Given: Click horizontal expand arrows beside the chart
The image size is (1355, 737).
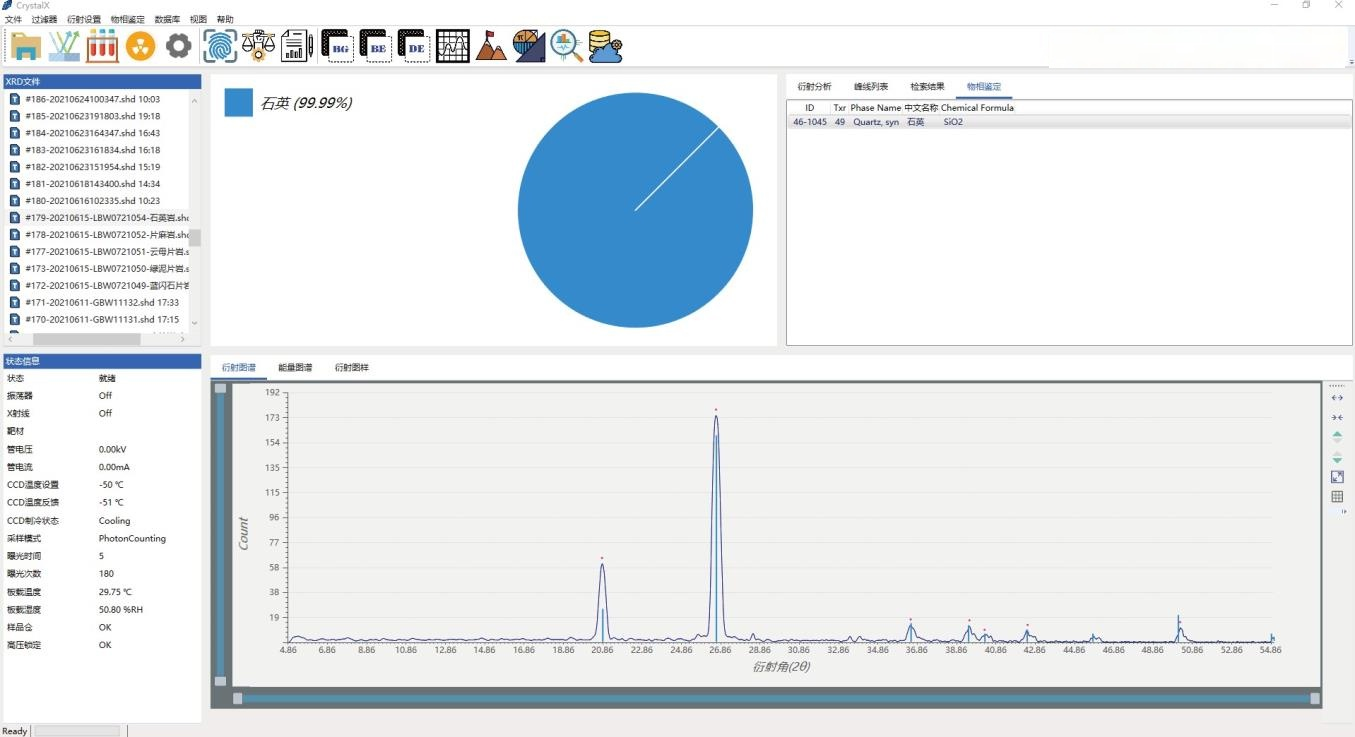Looking at the screenshot, I should [x=1337, y=398].
